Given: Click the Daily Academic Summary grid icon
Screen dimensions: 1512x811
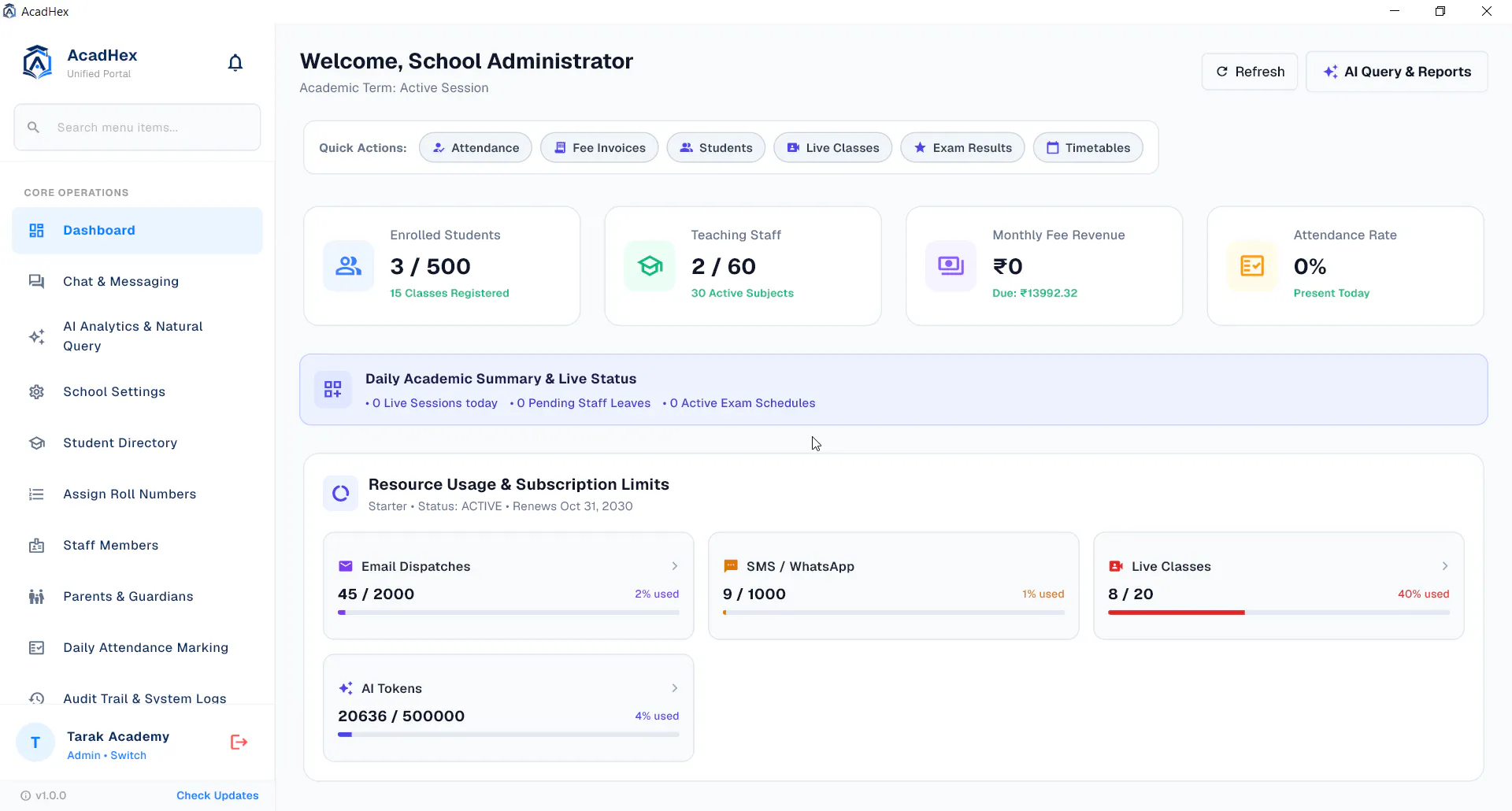Looking at the screenshot, I should pyautogui.click(x=332, y=389).
